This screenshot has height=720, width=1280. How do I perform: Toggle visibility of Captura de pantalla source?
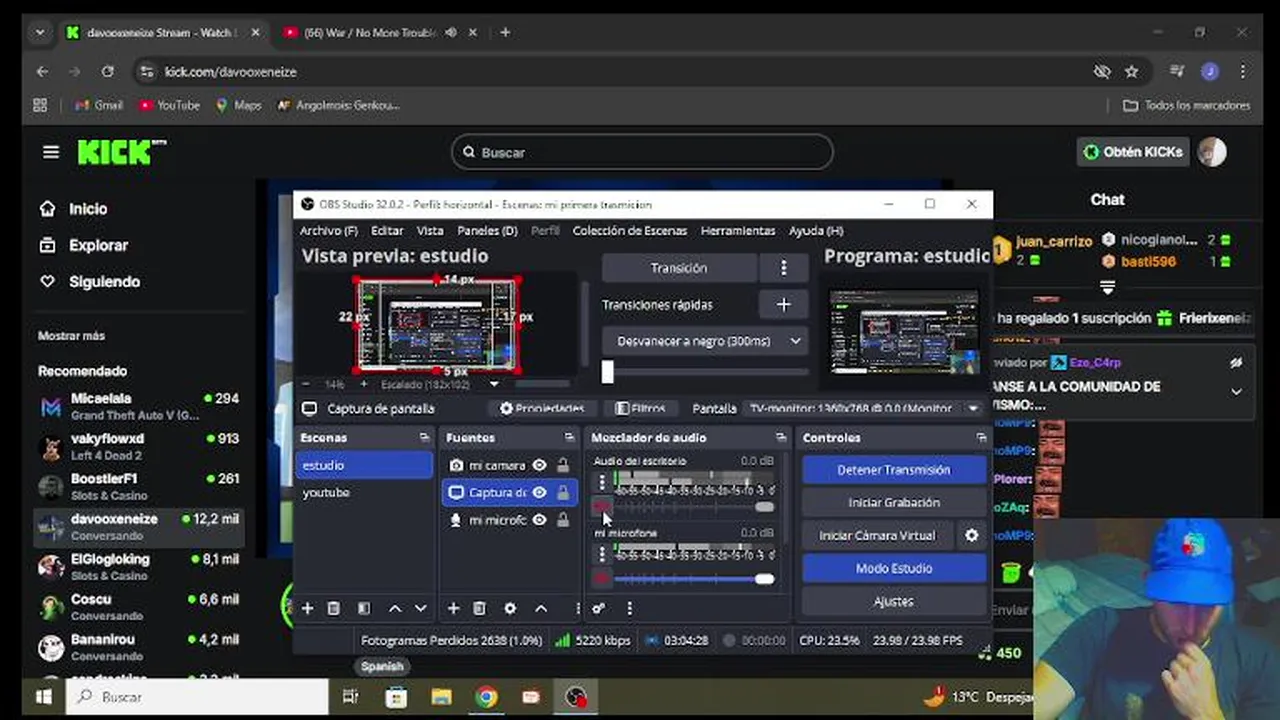tap(540, 492)
